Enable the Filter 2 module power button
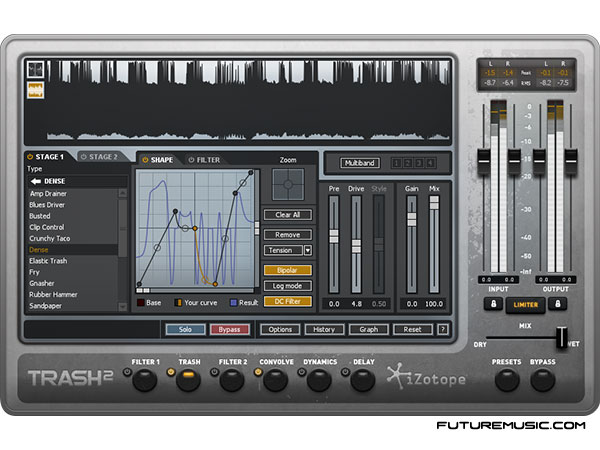 [214, 372]
